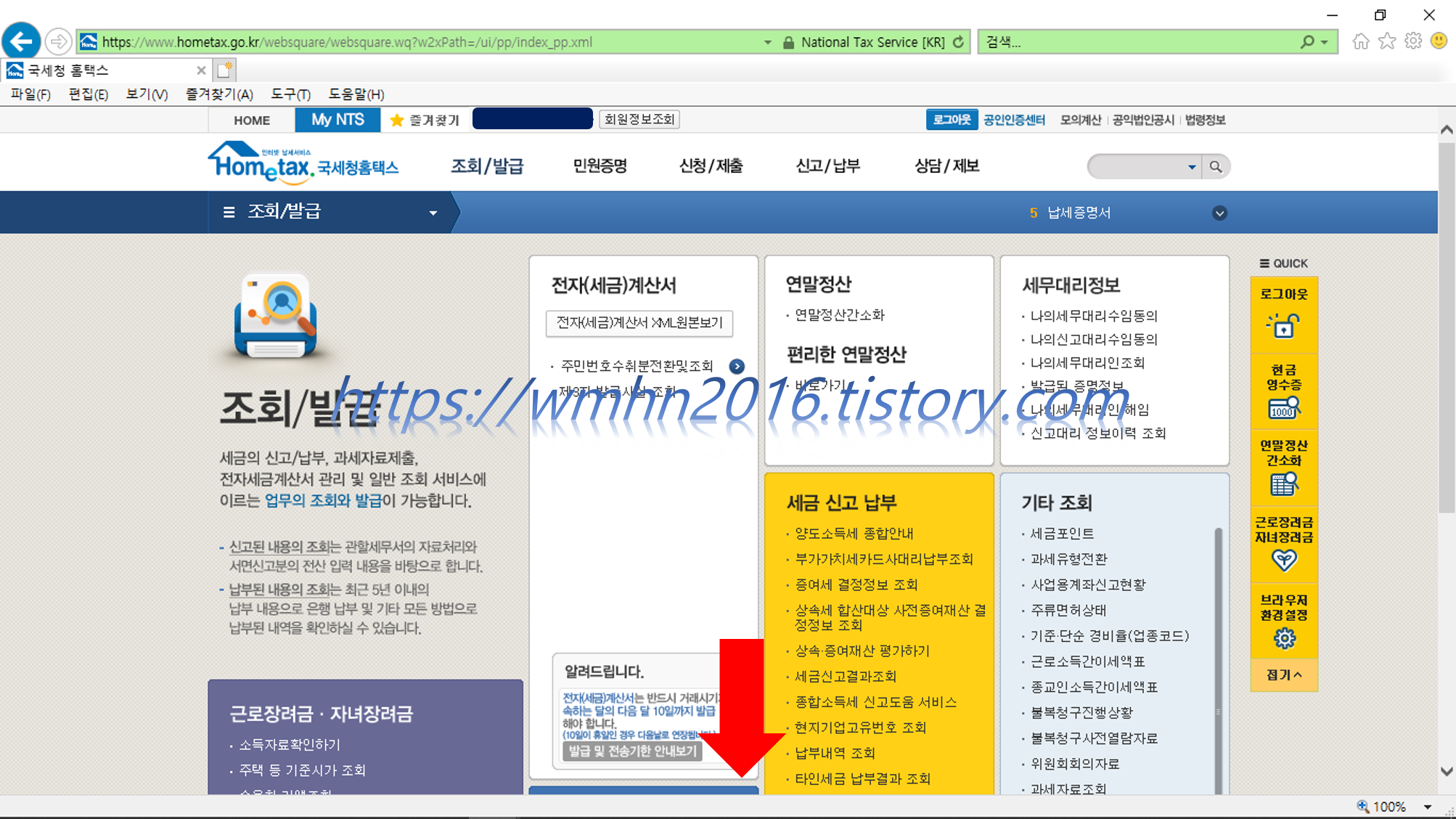Open the 도구(T) menu
The image size is (1456, 819).
290,94
